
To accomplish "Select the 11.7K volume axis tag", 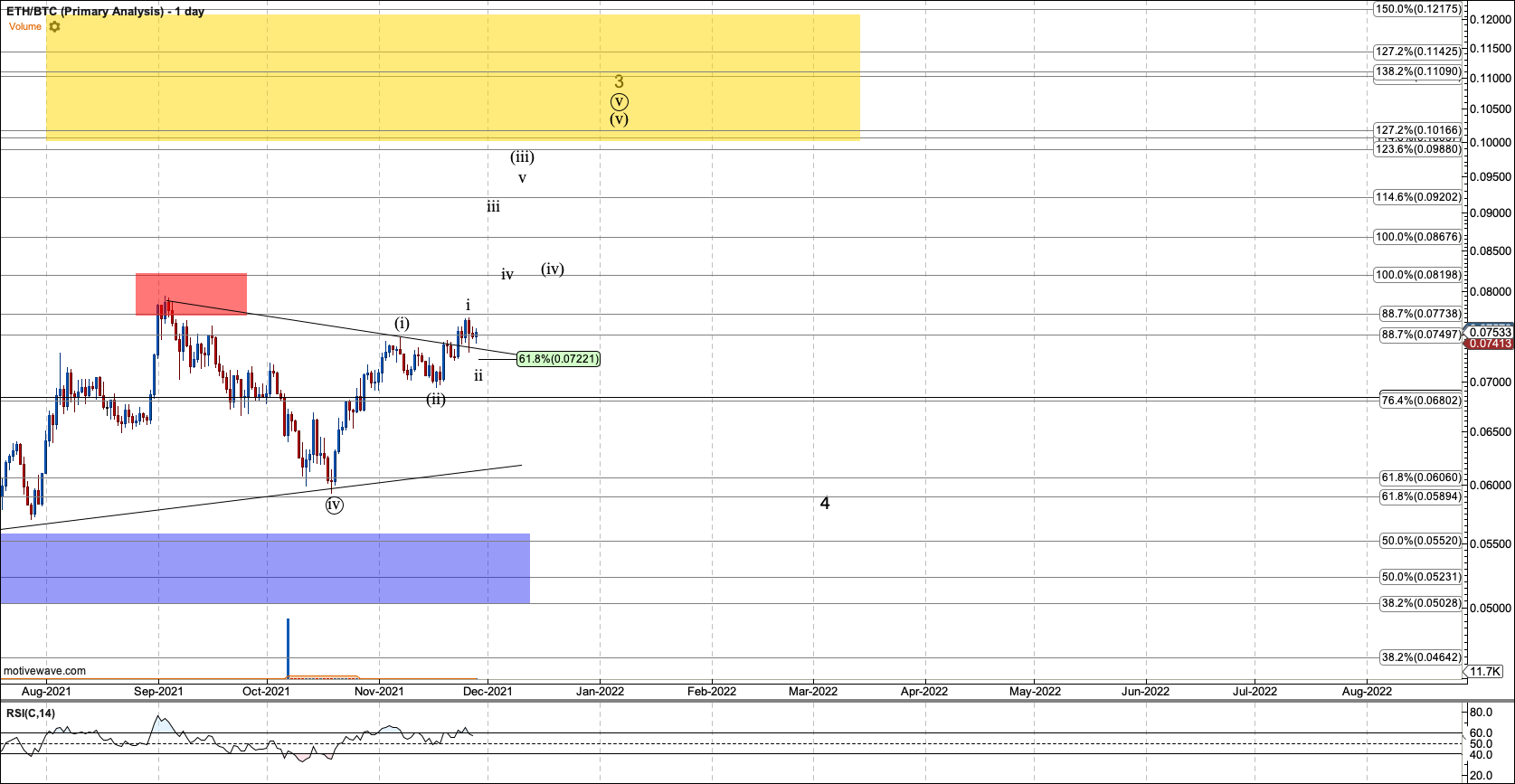I will pyautogui.click(x=1485, y=671).
